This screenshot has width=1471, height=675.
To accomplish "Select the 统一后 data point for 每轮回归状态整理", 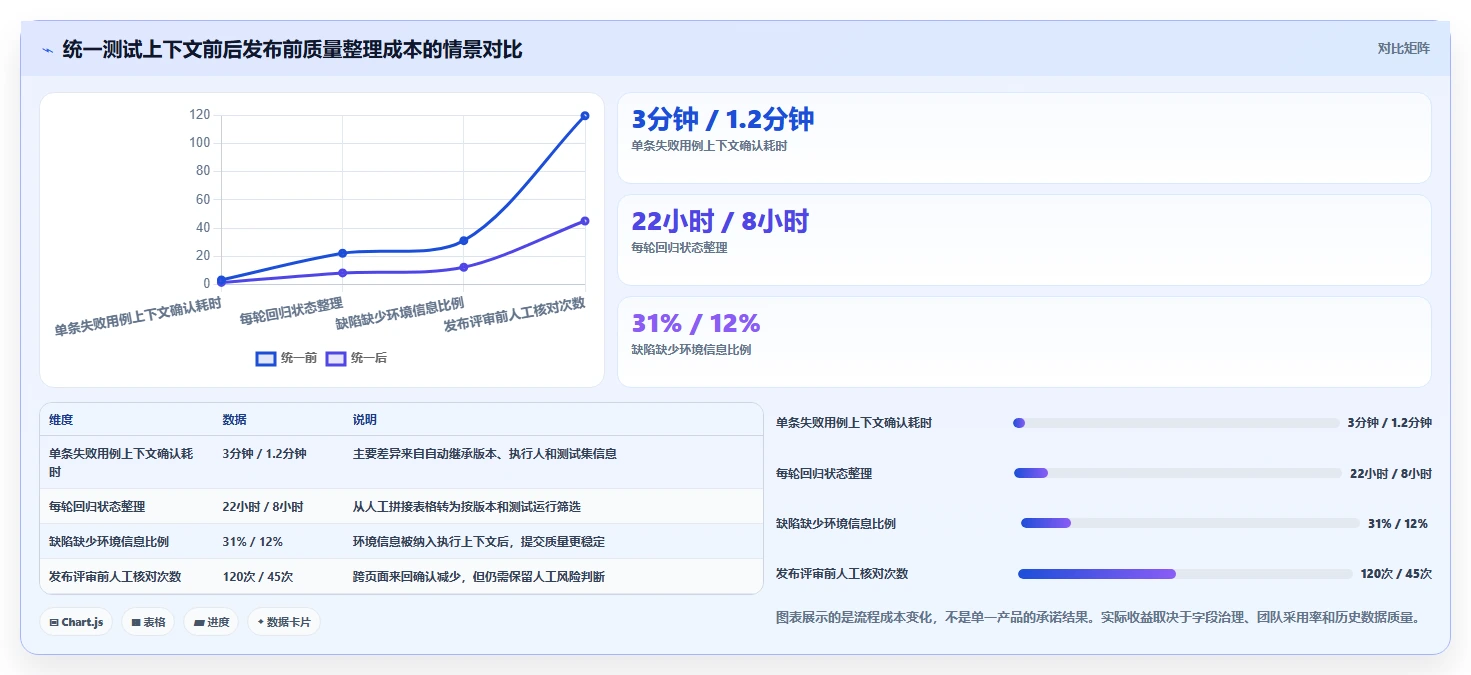I will 342,273.
